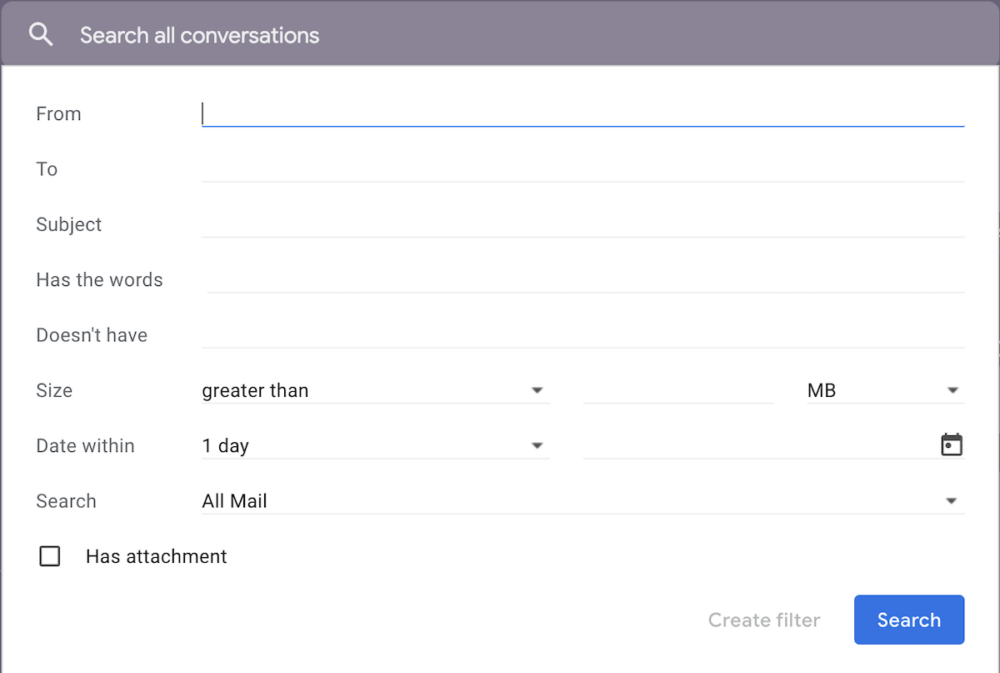Select the Date within label row
Viewport: 1000px width, 673px height.
[85, 445]
